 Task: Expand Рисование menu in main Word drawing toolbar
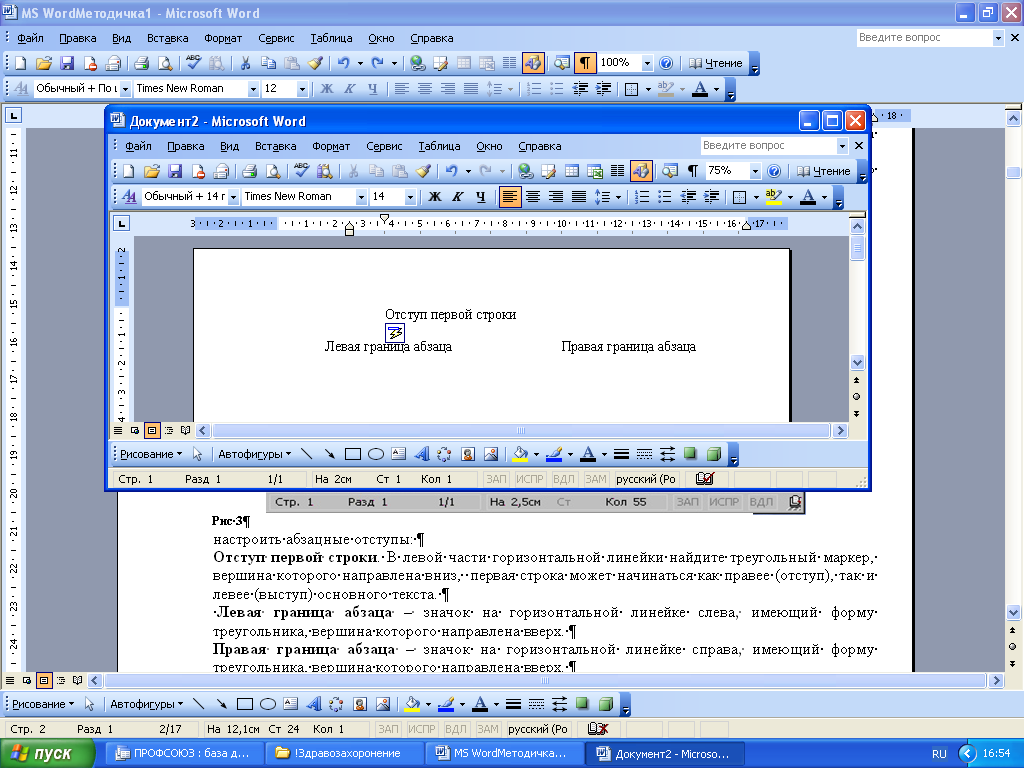point(43,704)
